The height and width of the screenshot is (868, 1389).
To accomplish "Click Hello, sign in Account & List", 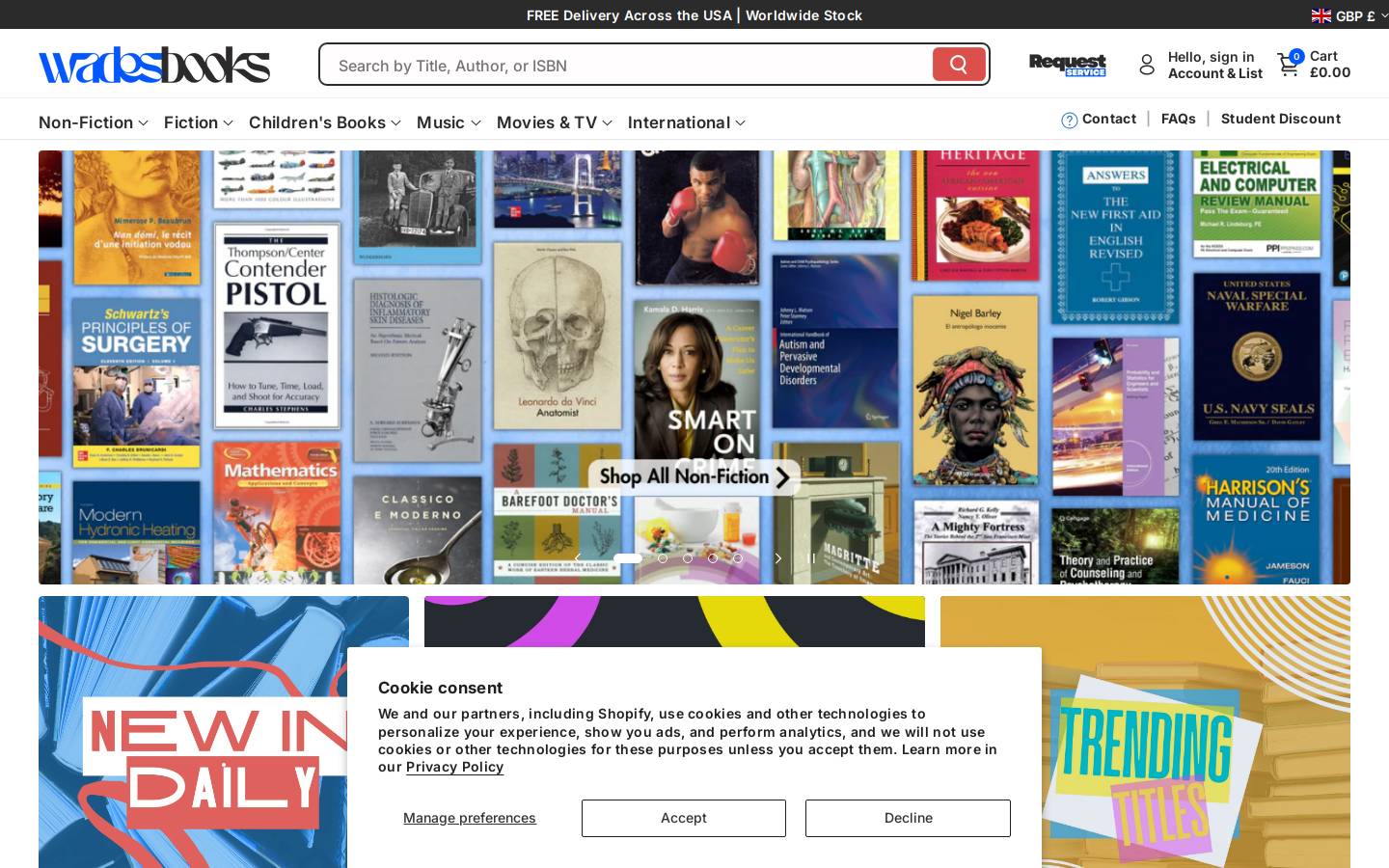I will (1215, 65).
